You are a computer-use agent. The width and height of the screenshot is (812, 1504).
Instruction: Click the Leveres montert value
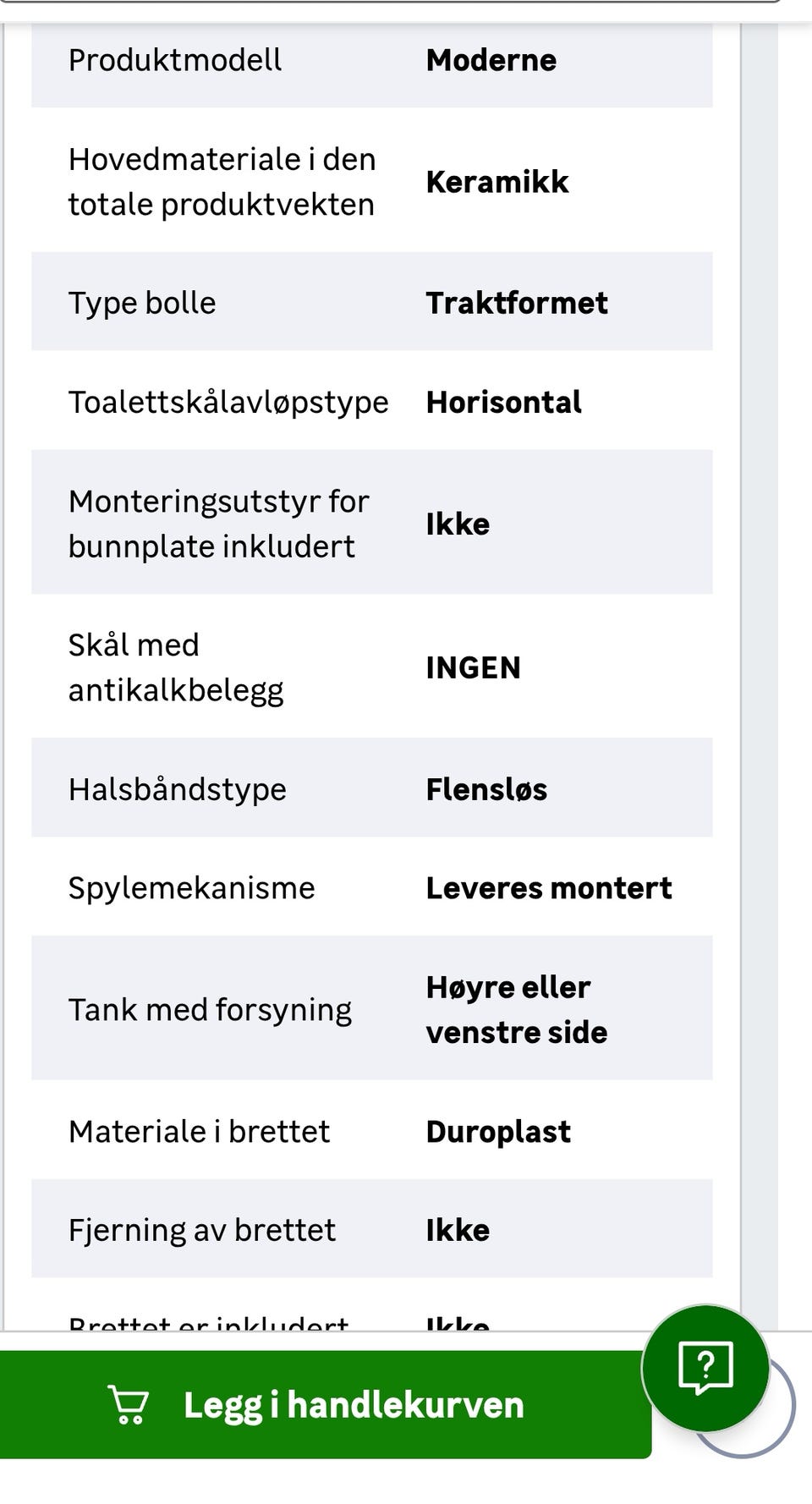coord(549,888)
